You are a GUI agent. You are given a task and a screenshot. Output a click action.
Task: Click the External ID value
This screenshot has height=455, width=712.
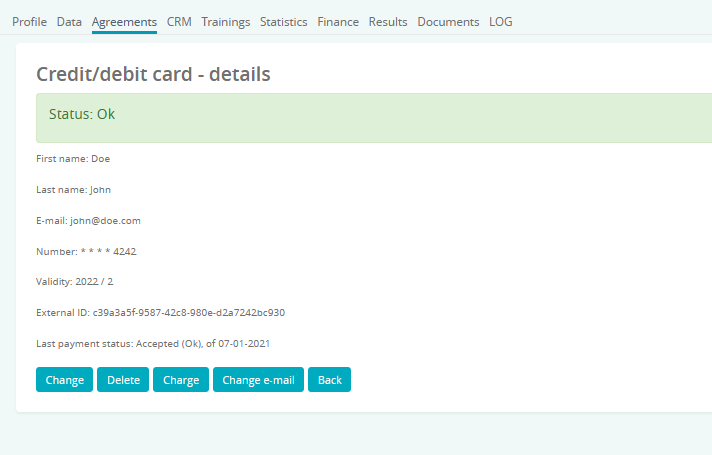189,313
